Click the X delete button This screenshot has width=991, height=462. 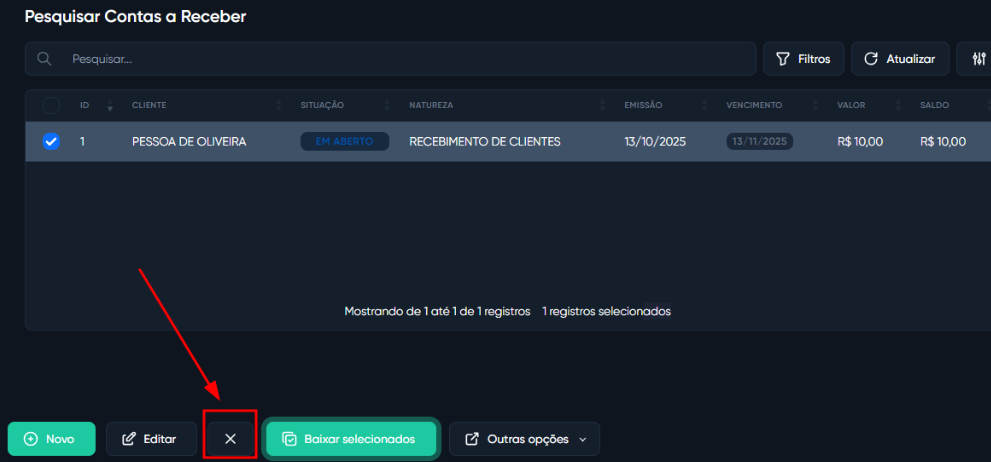point(230,439)
